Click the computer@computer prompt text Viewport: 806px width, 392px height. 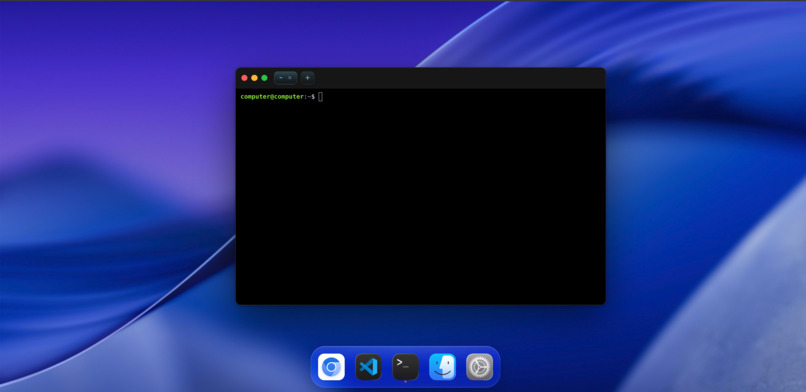click(x=272, y=97)
